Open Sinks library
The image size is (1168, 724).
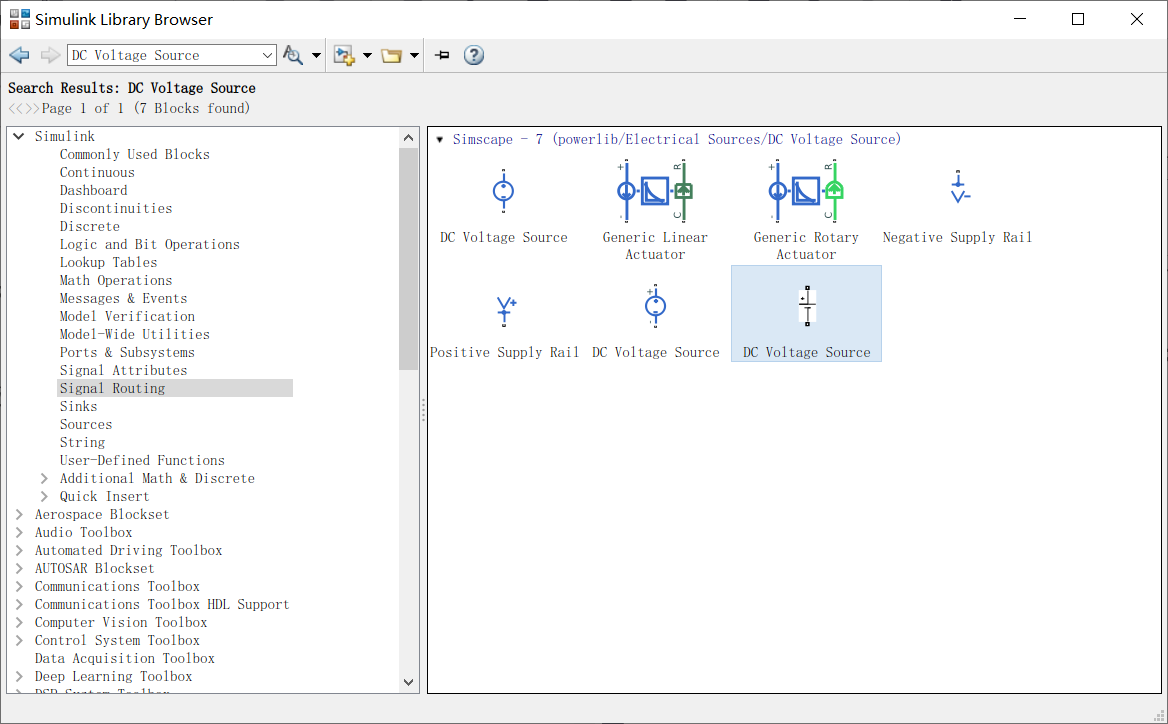click(x=79, y=406)
